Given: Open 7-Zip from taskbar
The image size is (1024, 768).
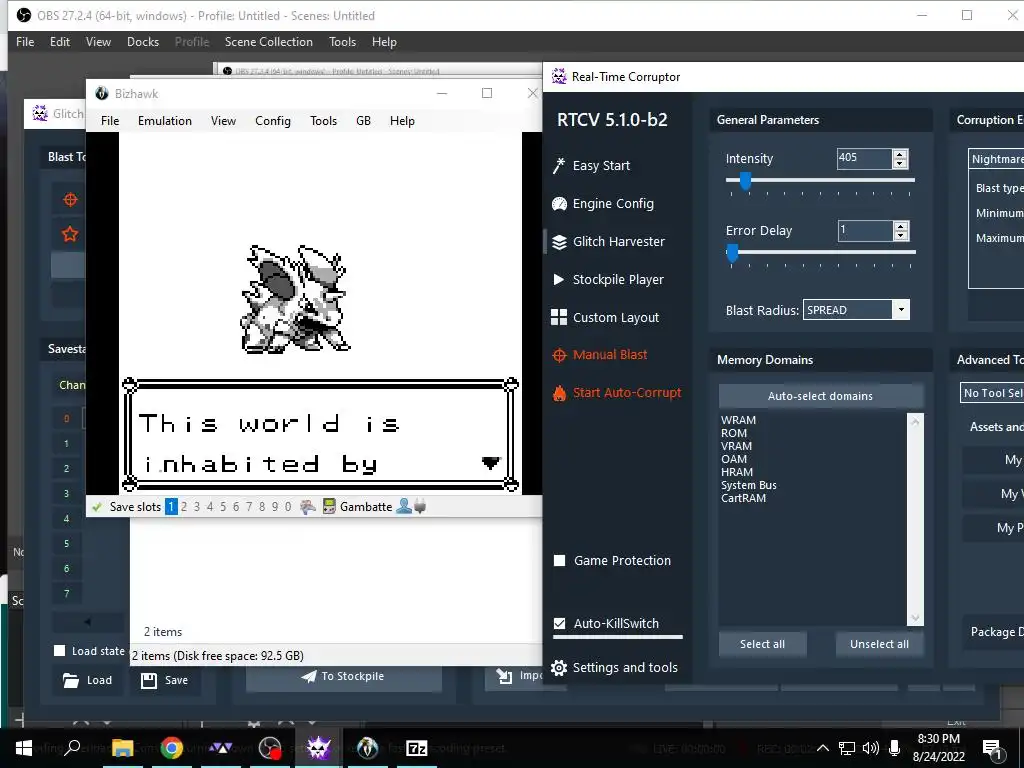Looking at the screenshot, I should click(x=417, y=748).
